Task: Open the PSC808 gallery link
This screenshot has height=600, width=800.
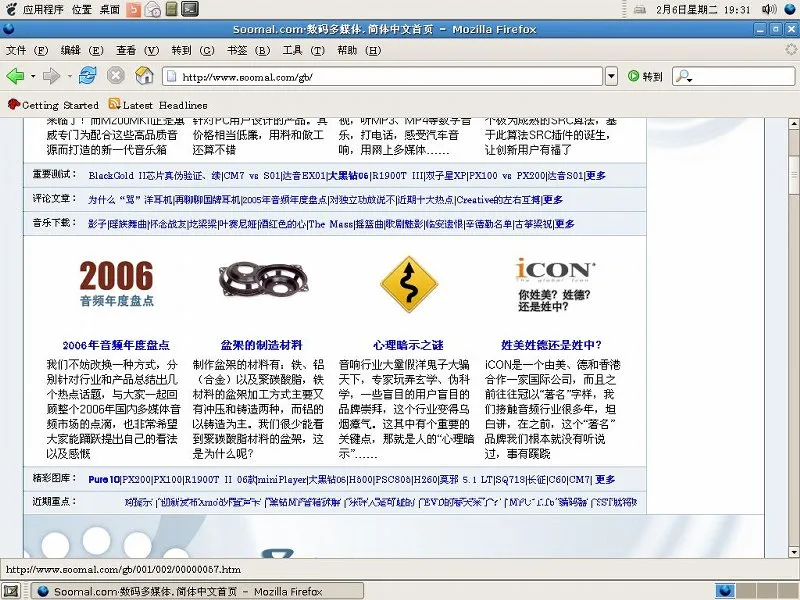Action: [393, 480]
